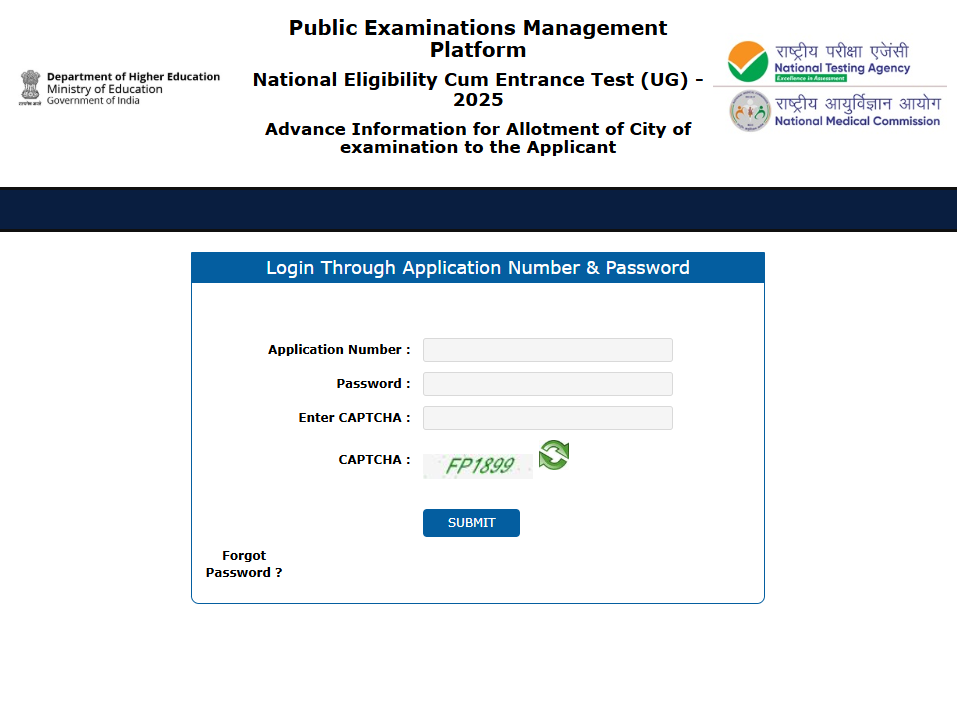Viewport: 957px width, 716px height.
Task: Click the National Medical Commission English text
Action: coord(857,121)
